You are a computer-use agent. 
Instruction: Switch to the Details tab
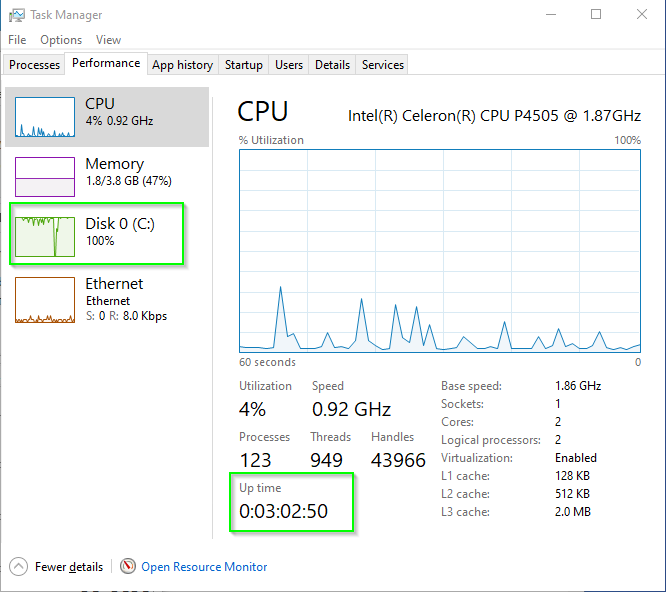(x=332, y=65)
